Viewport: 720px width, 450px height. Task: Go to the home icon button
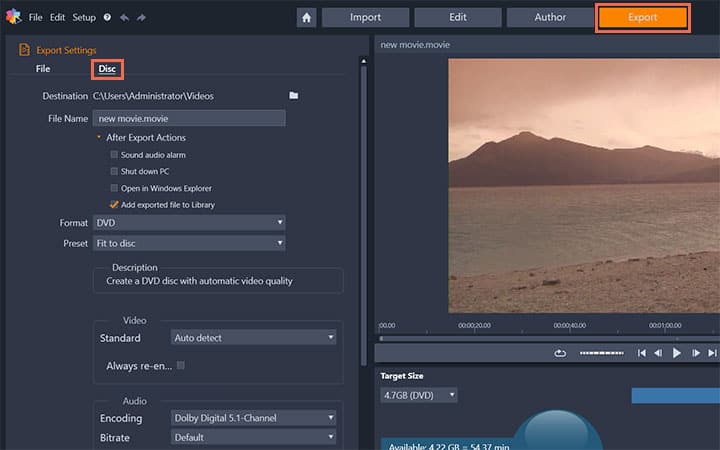tap(306, 18)
